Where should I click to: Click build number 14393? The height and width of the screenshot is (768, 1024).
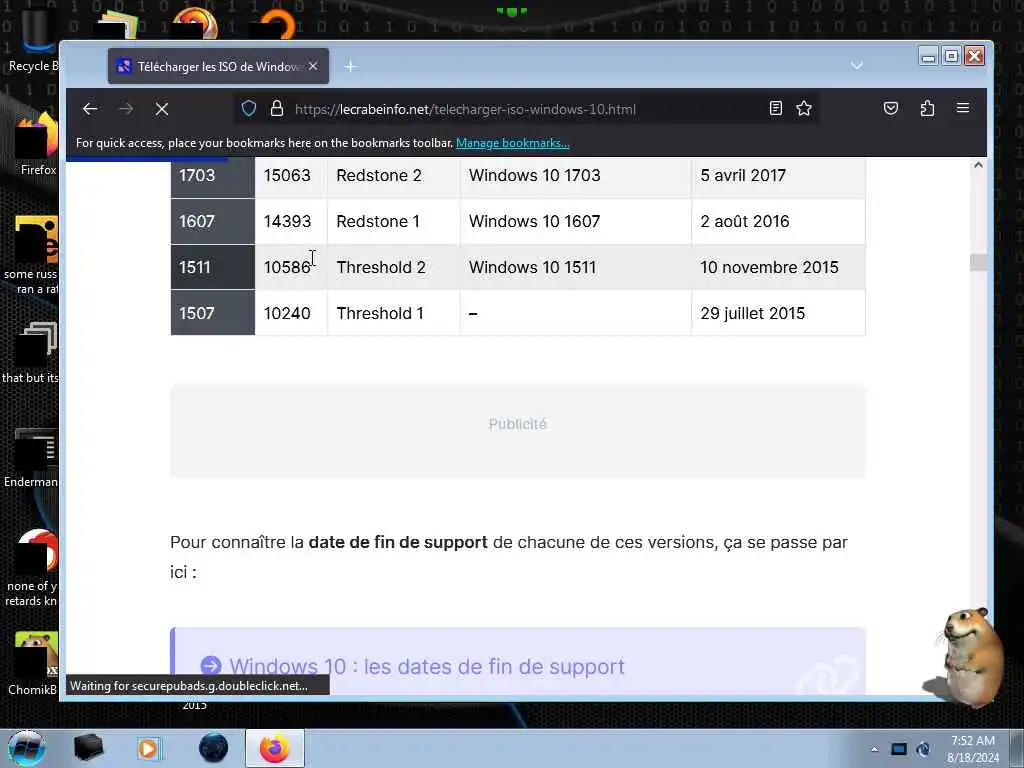[287, 221]
